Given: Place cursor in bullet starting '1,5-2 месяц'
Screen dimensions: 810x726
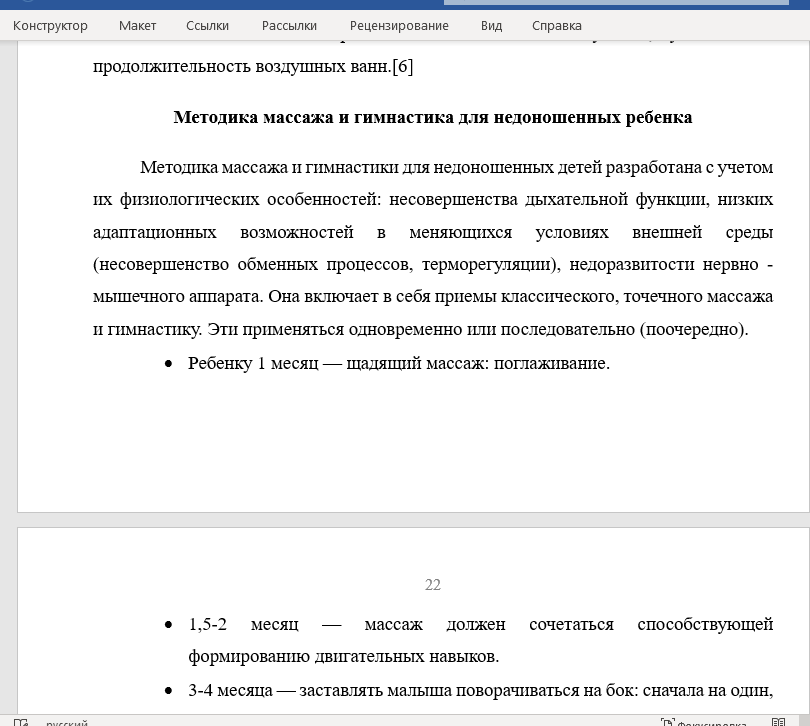Looking at the screenshot, I should pyautogui.click(x=480, y=625).
